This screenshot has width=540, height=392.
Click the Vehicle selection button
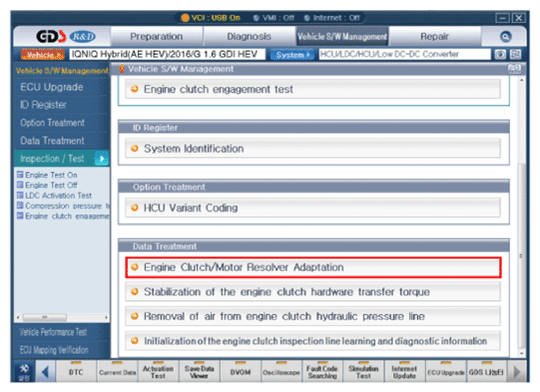pos(43,55)
